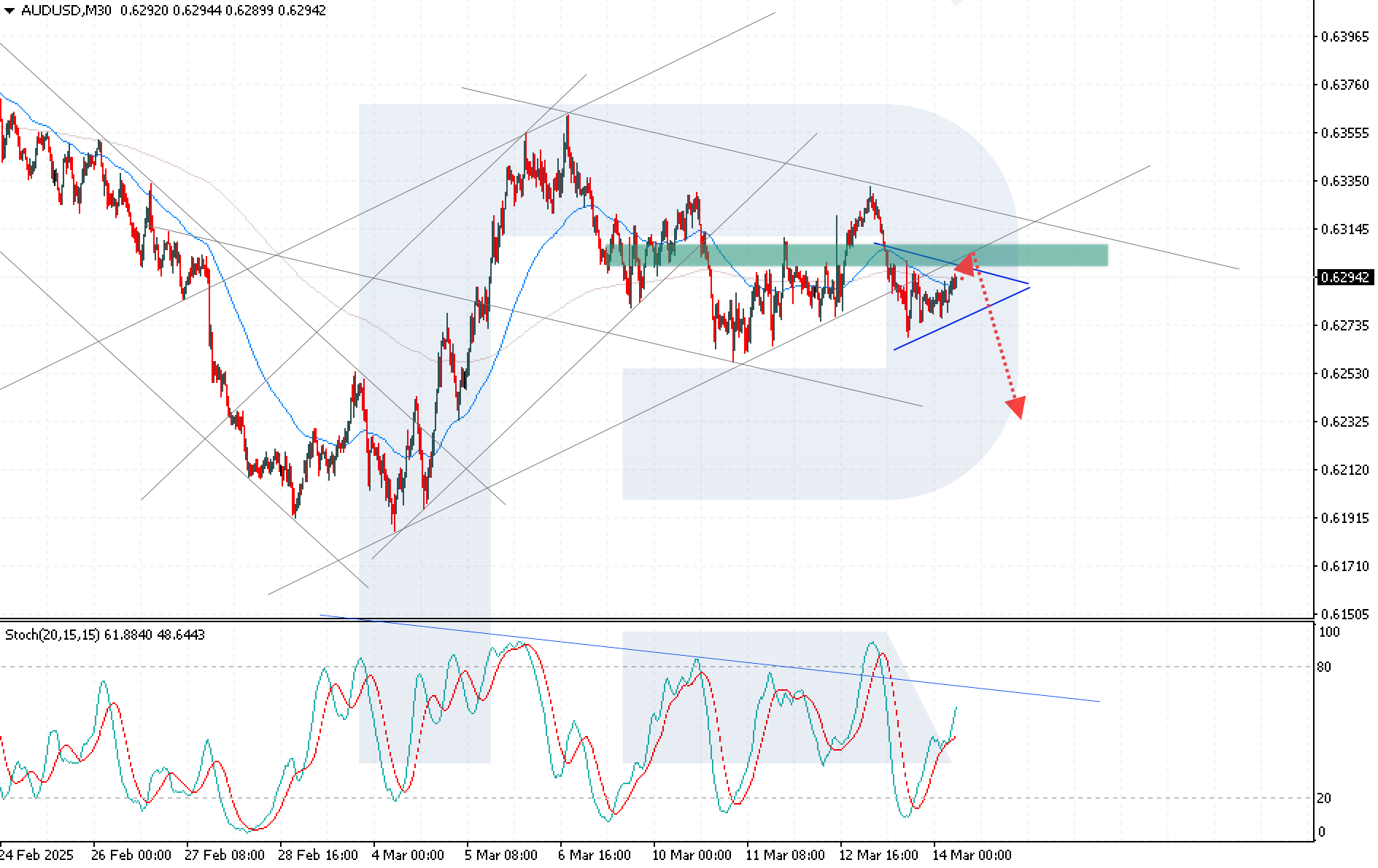The image size is (1378, 868).
Task: Click the 6 Mar 16:00 time label
Action: [595, 855]
